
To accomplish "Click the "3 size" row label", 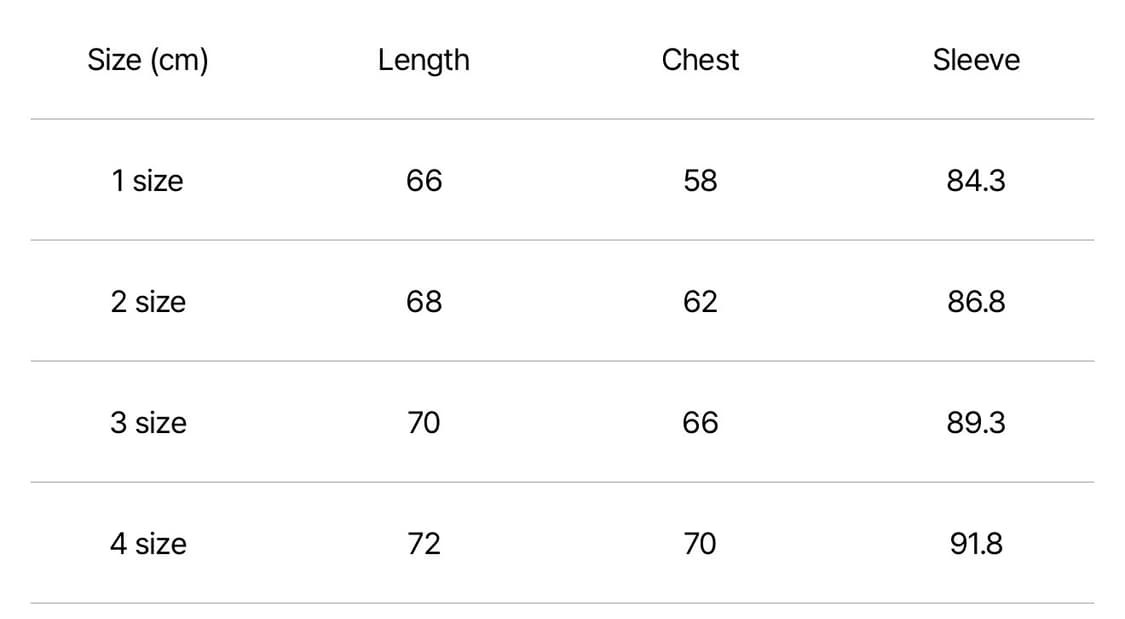I will 148,423.
